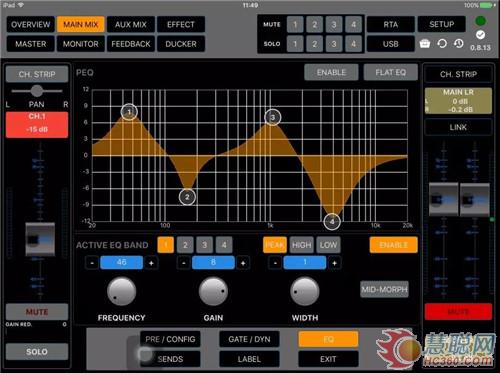The image size is (500, 373).
Task: Solo channel 1 strip
Action: click(37, 352)
